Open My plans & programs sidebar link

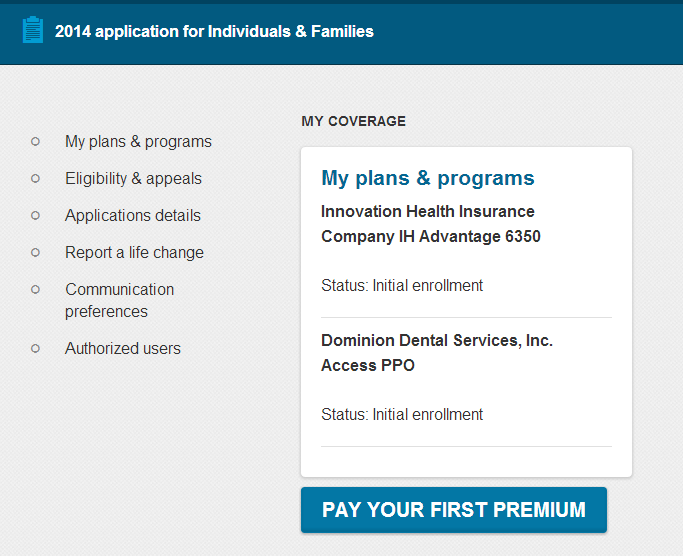pyautogui.click(x=138, y=142)
